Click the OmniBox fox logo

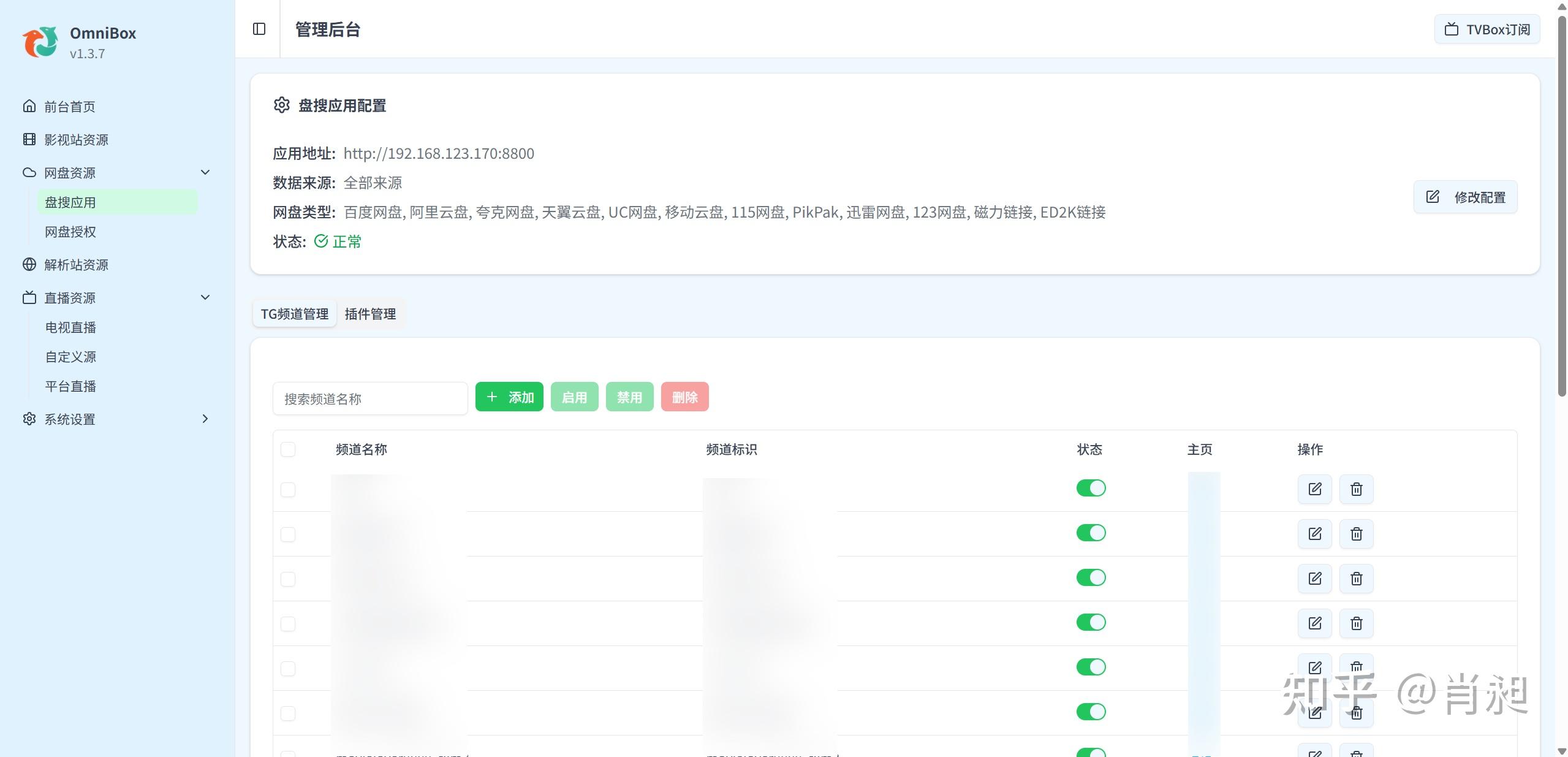(x=39, y=42)
